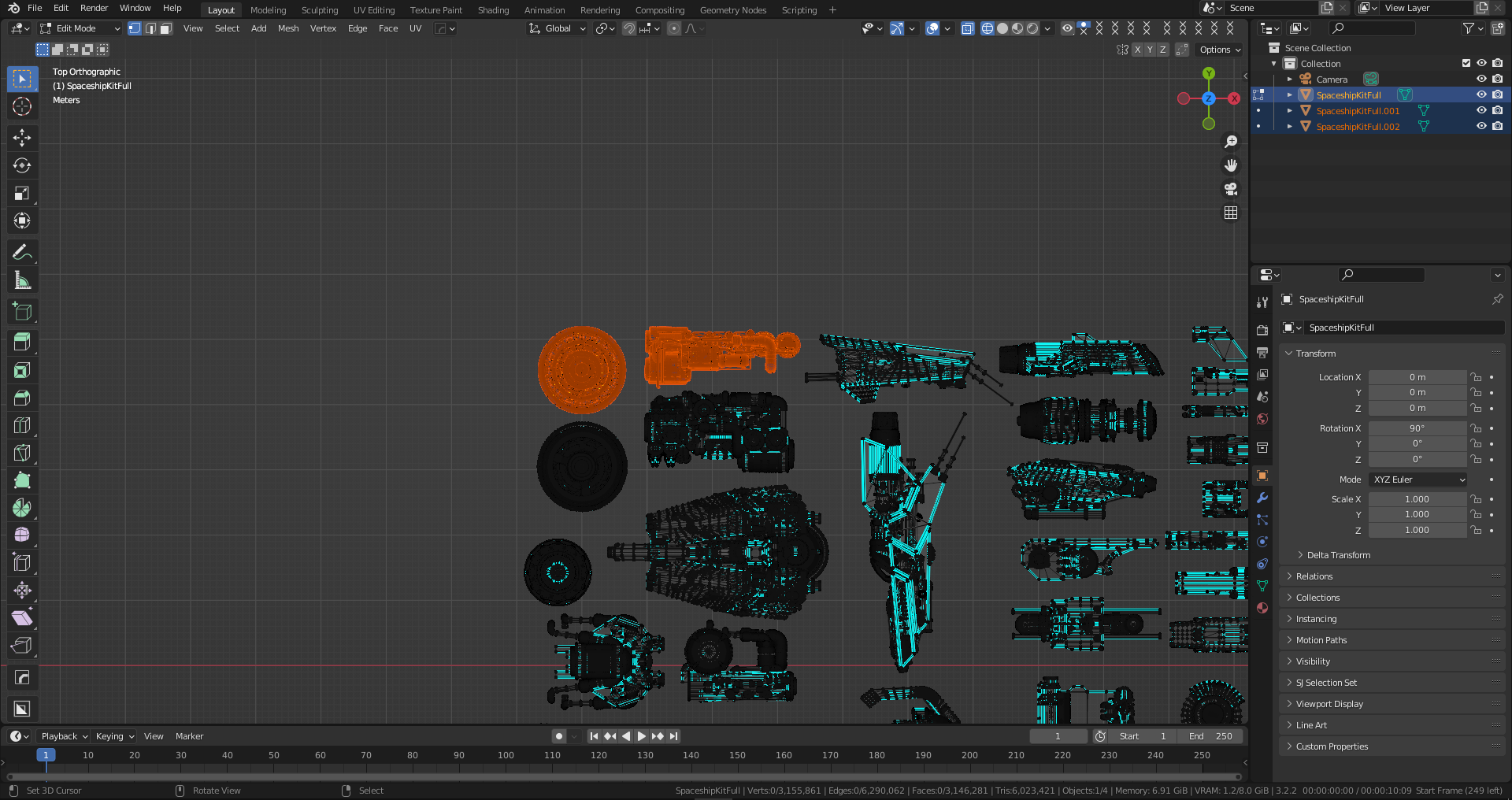Select the Cursor tool in left toolbar
The width and height of the screenshot is (1512, 800).
point(22,106)
